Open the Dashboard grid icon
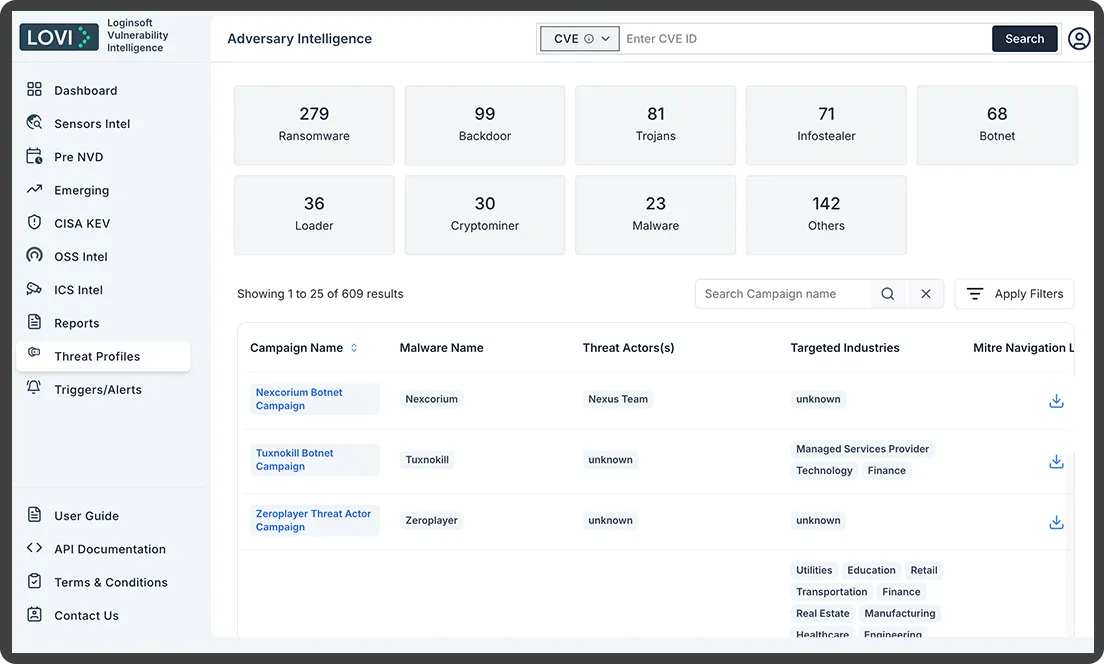Viewport: 1104px width, 664px height. (x=34, y=89)
